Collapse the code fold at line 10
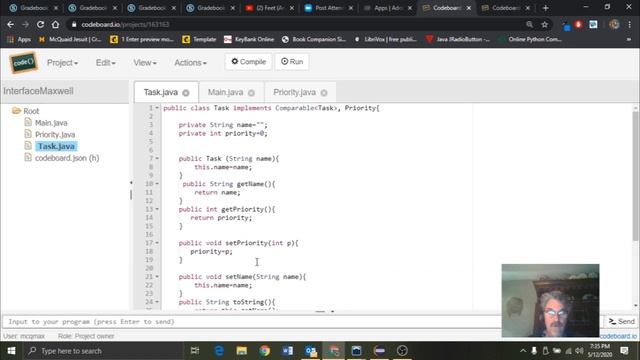This screenshot has height=360, width=640. 157,184
